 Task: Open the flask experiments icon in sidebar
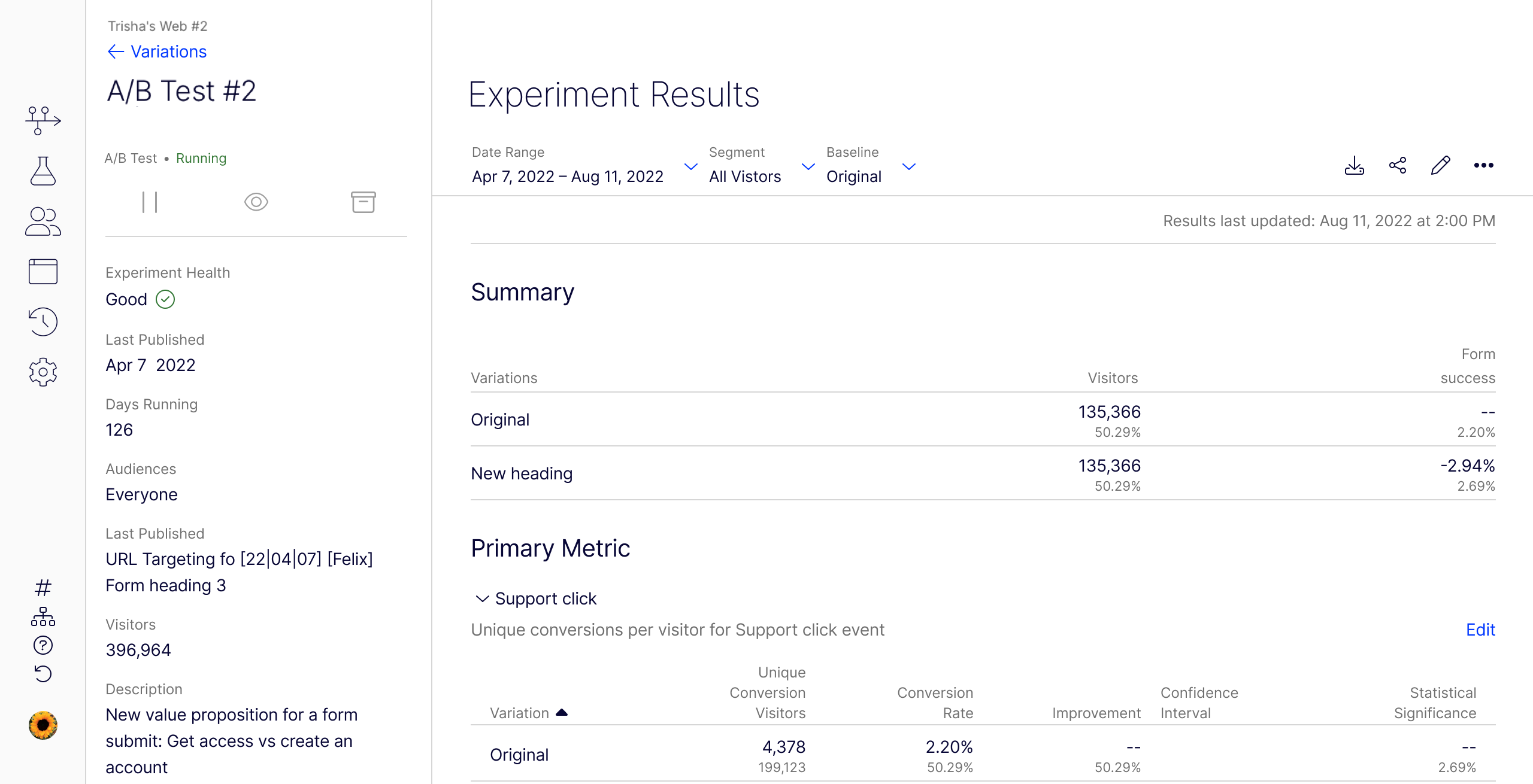click(43, 171)
